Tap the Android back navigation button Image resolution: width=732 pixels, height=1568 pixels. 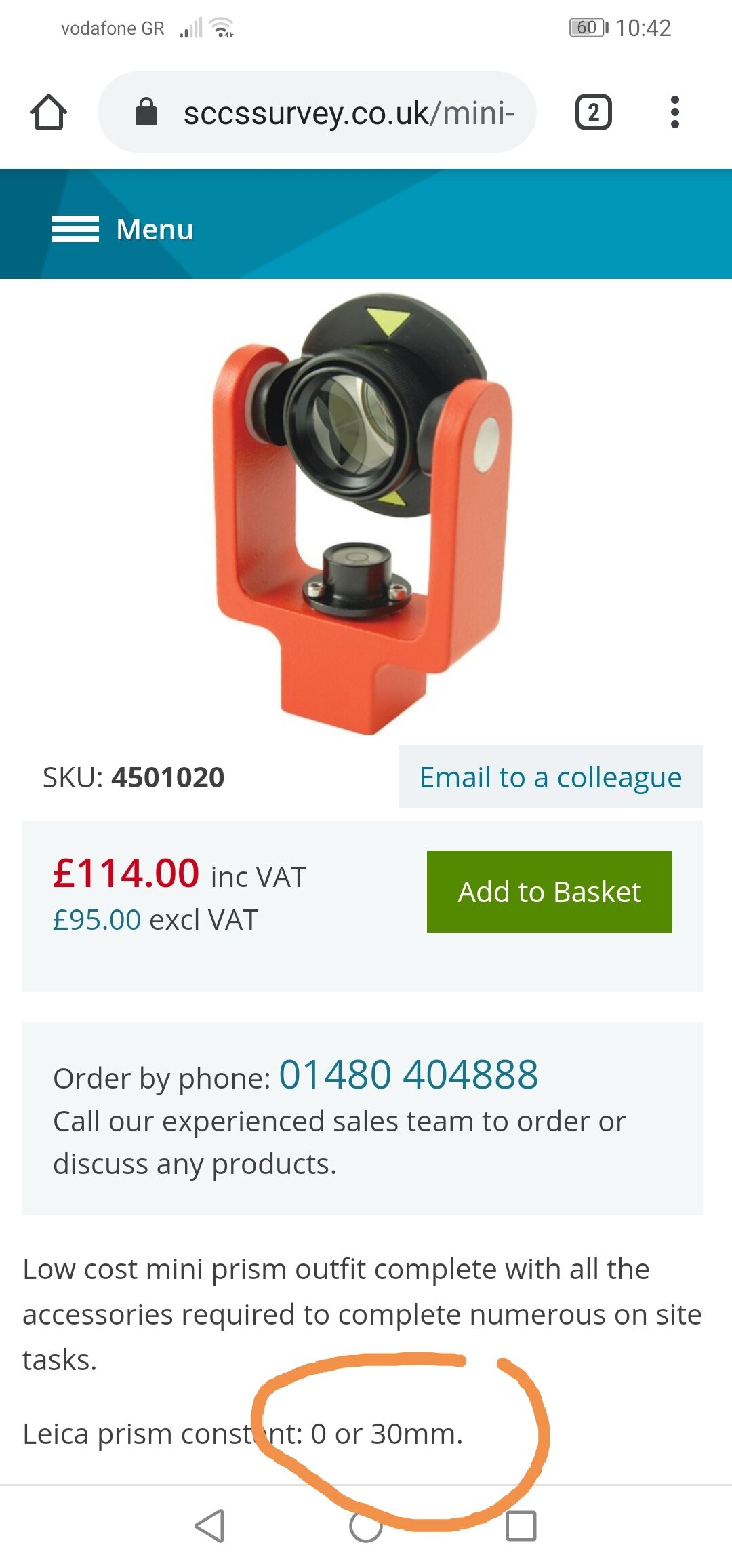[209, 1526]
